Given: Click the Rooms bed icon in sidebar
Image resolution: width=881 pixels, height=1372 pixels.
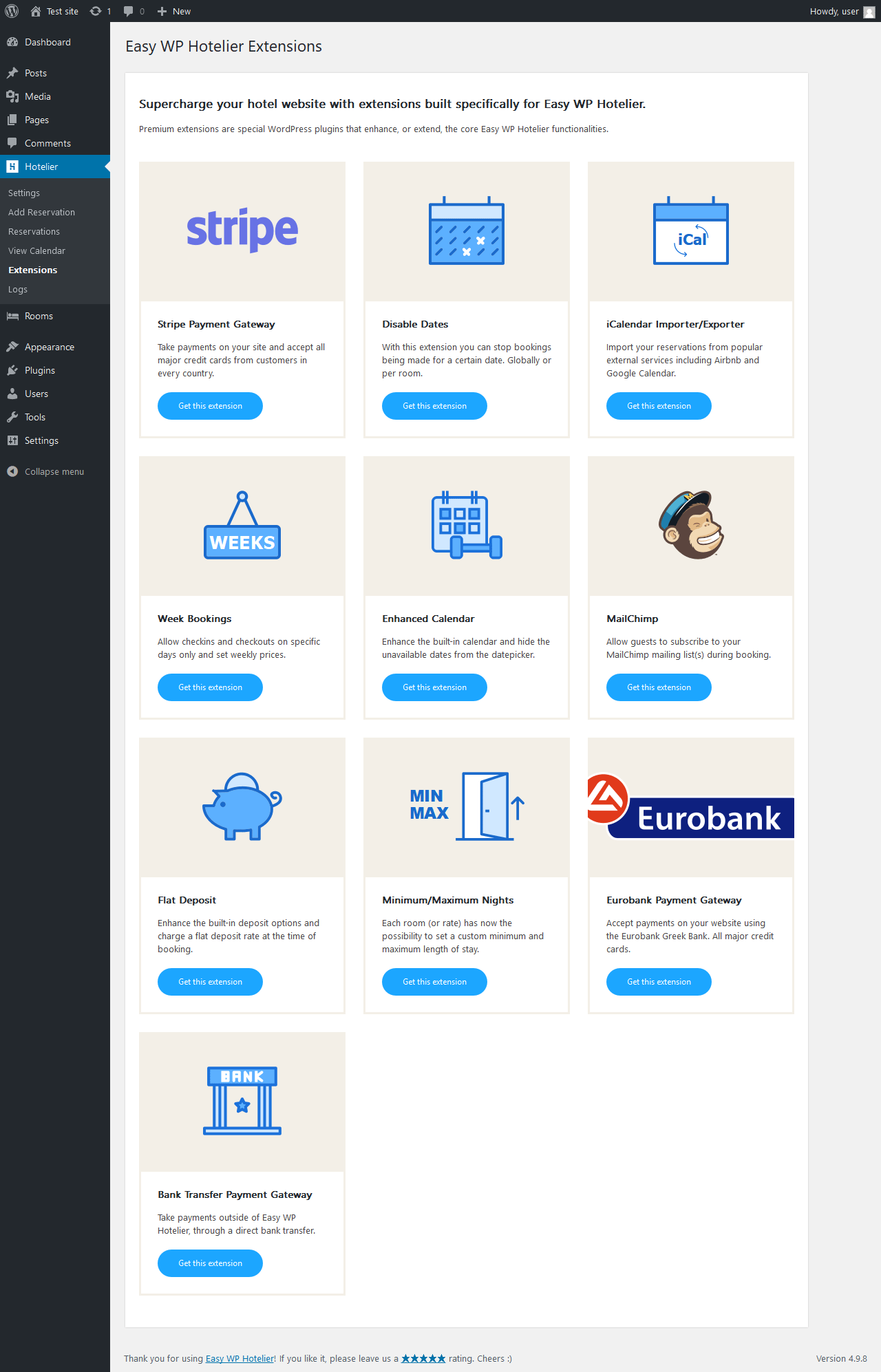Looking at the screenshot, I should pyautogui.click(x=12, y=316).
